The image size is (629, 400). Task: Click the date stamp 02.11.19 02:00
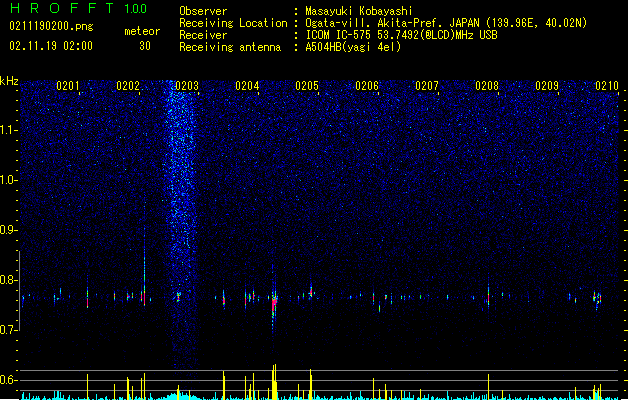(x=51, y=46)
